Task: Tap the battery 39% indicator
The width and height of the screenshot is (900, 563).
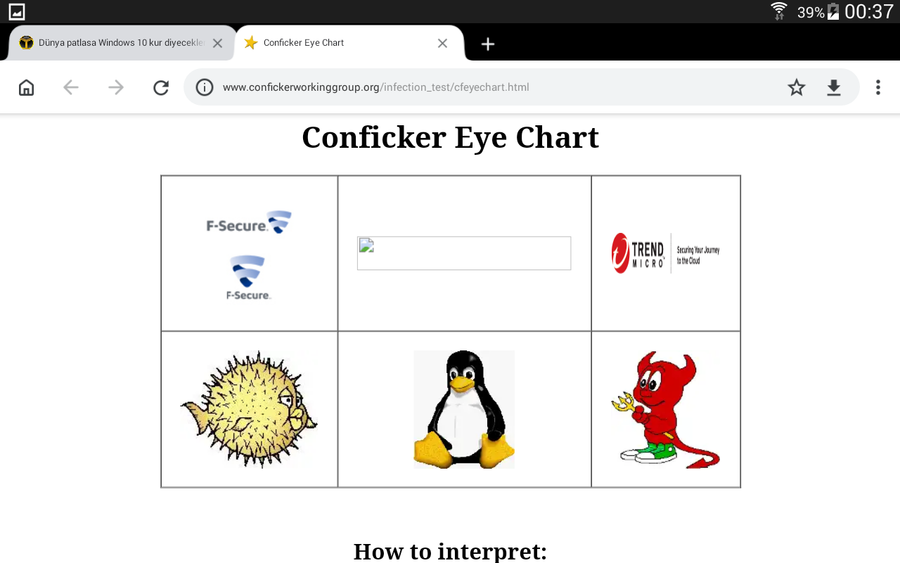Action: pyautogui.click(x=818, y=11)
